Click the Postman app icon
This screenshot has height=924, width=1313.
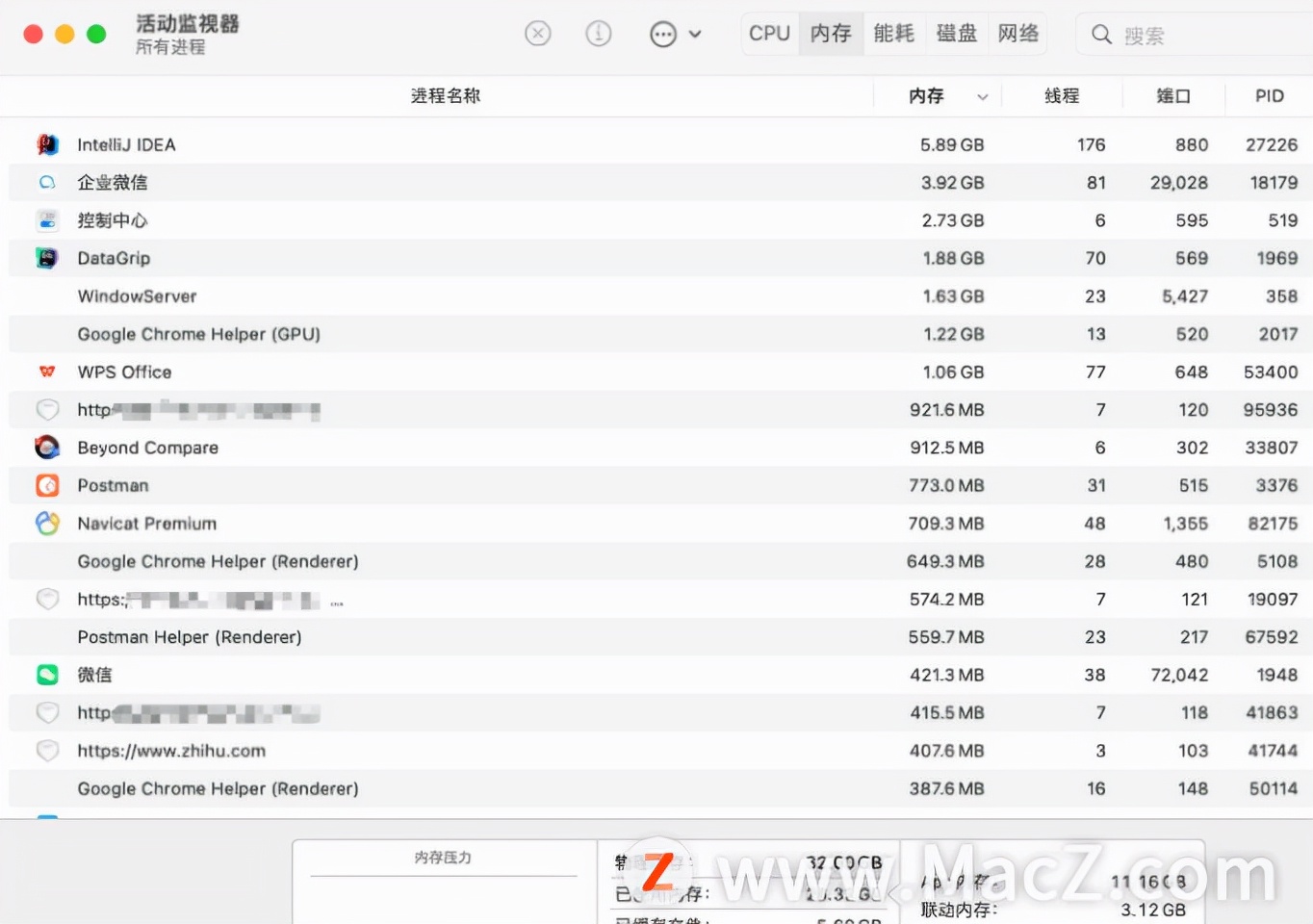(x=47, y=485)
